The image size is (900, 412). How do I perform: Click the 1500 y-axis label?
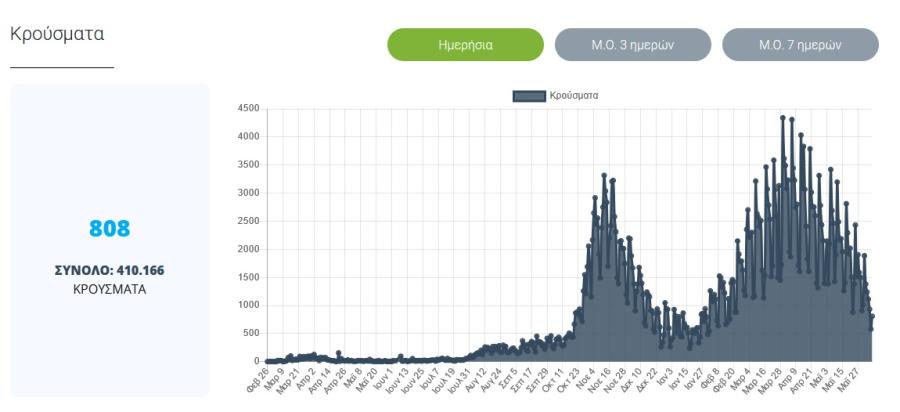pyautogui.click(x=248, y=277)
